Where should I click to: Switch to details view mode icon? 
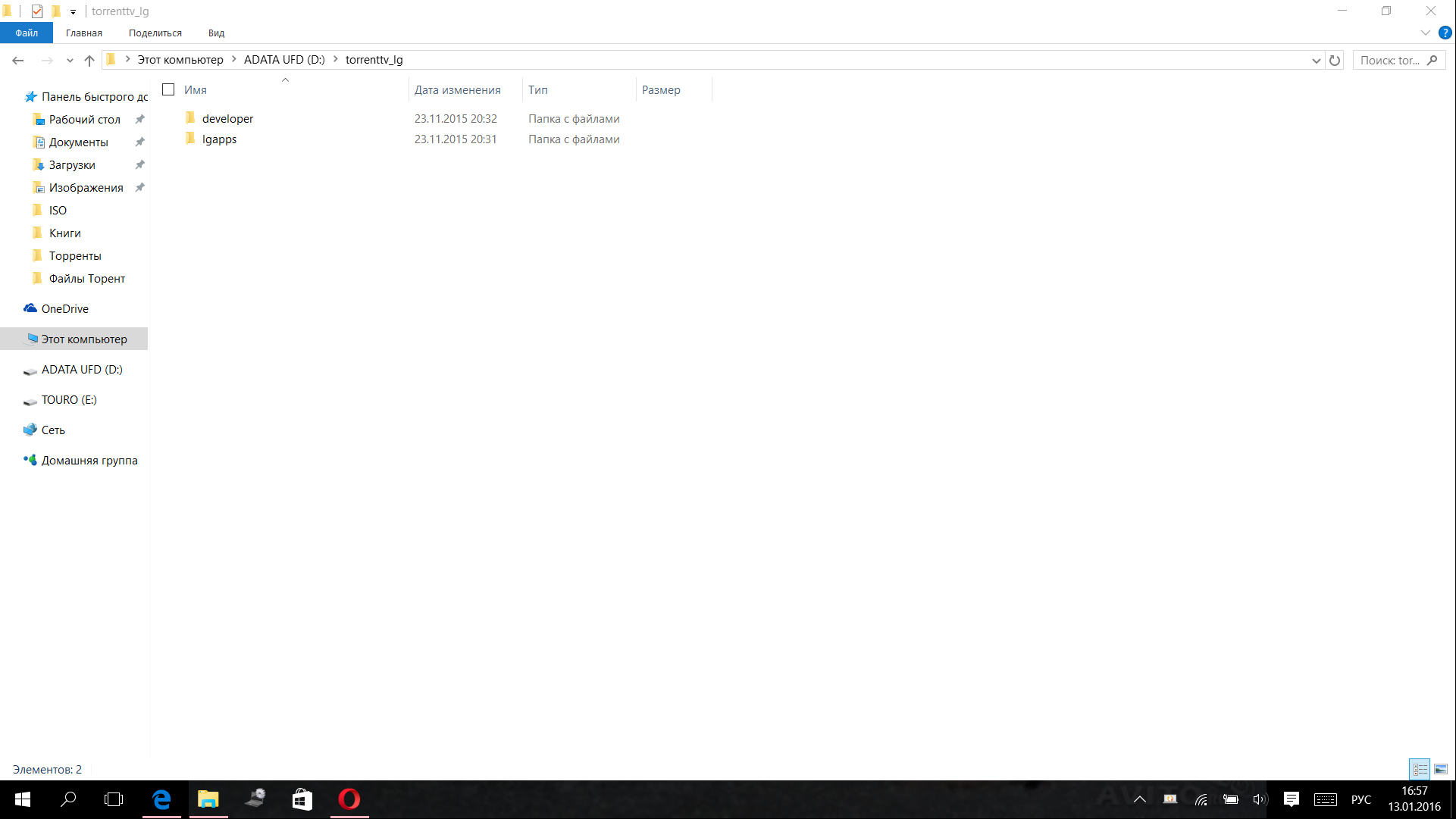click(1420, 770)
